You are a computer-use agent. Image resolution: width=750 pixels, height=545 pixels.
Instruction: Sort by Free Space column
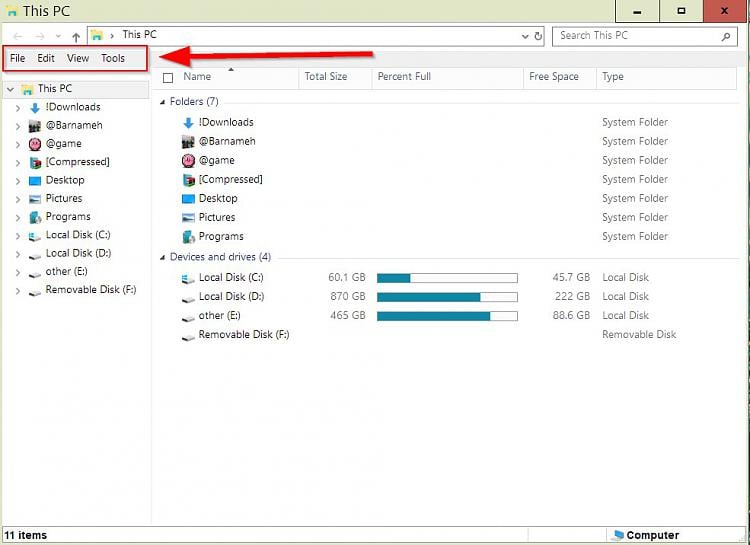pyautogui.click(x=554, y=77)
